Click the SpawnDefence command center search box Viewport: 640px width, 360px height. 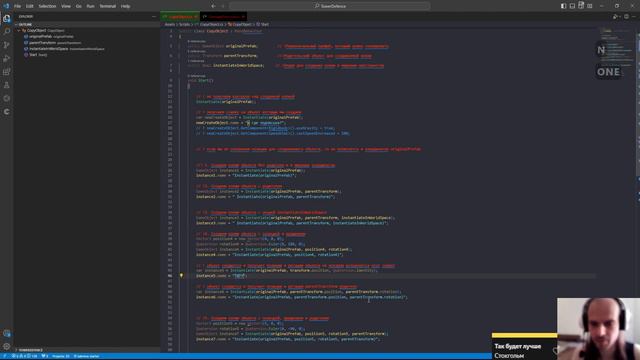pos(330,6)
